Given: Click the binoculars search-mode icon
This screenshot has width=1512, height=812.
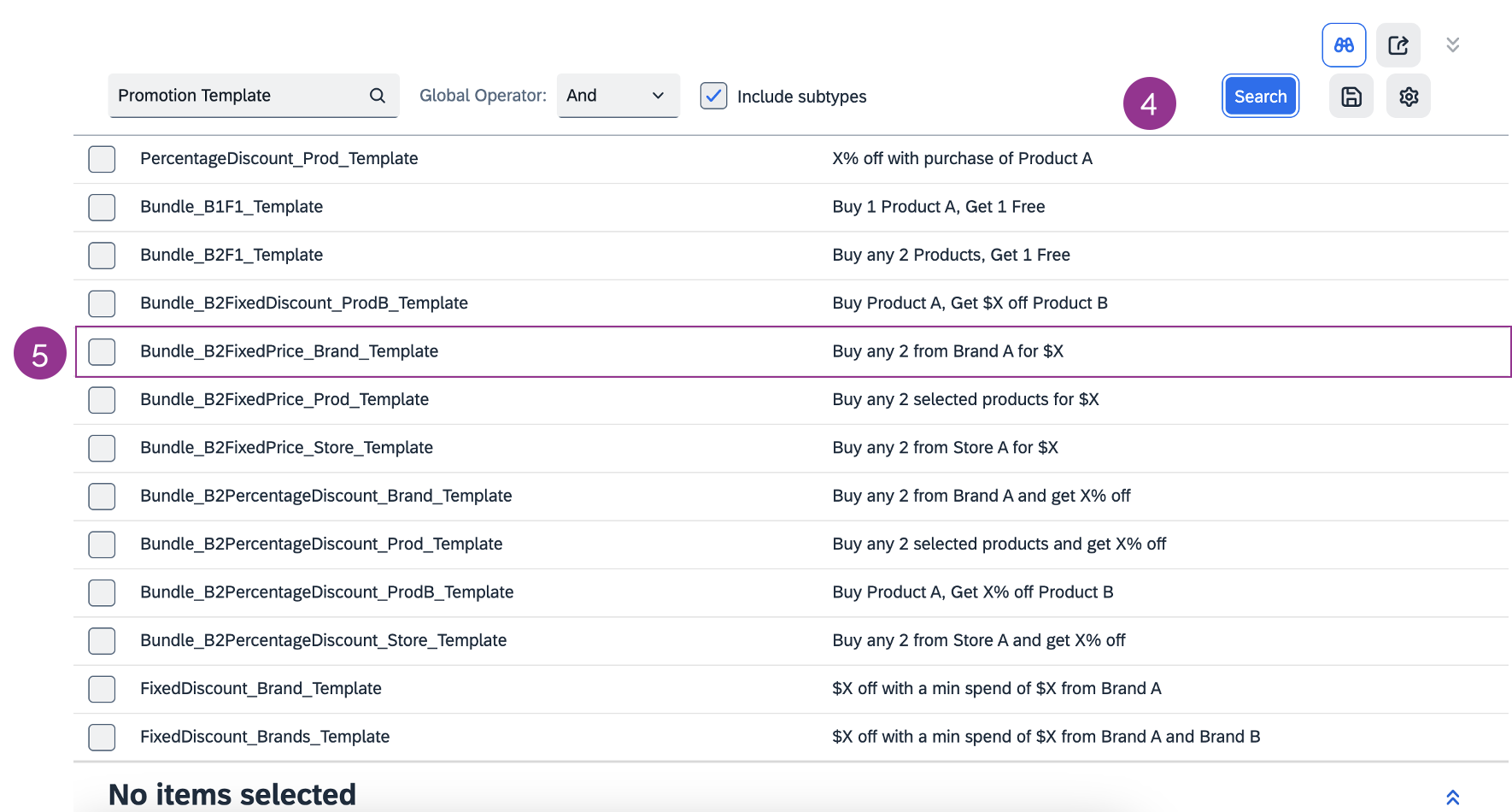Looking at the screenshot, I should 1344,45.
